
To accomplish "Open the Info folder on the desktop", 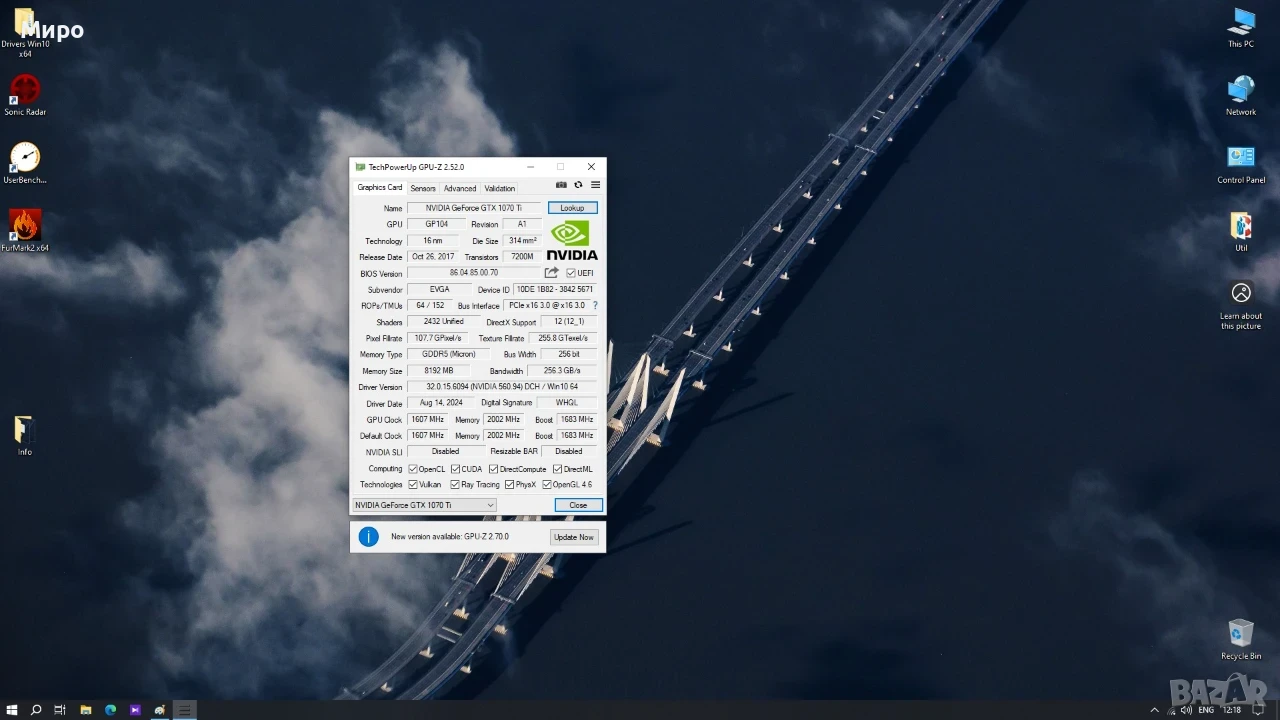I will 24,436.
